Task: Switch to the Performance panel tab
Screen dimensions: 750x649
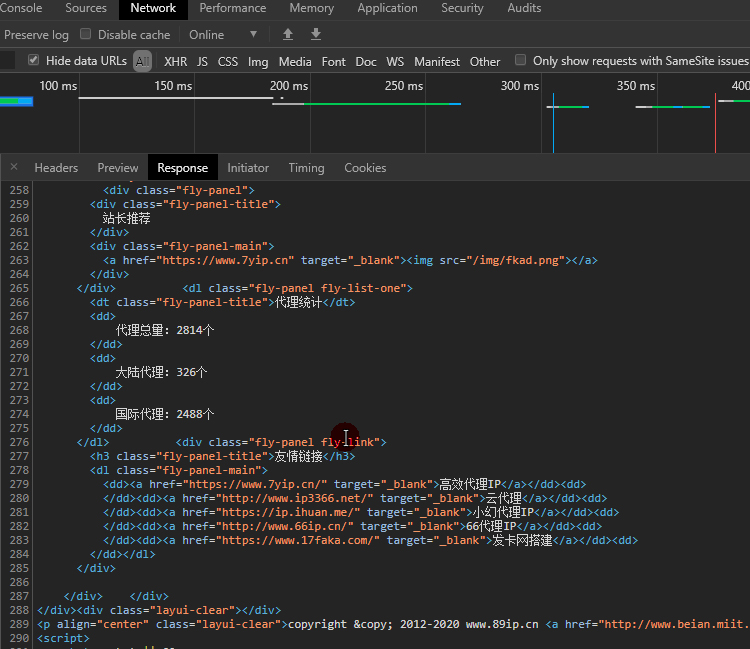Action: (x=232, y=8)
